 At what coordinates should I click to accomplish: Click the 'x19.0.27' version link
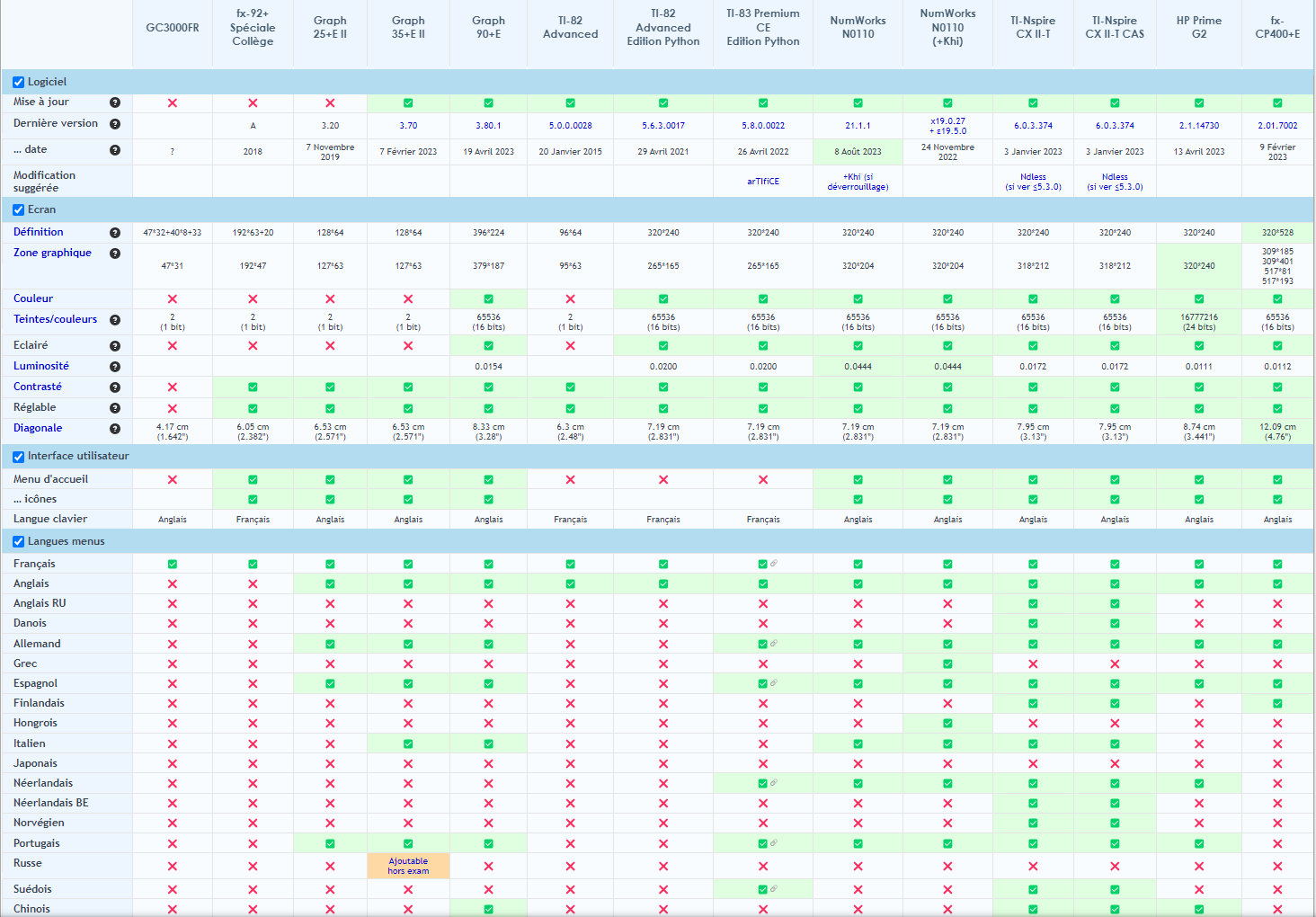point(947,121)
